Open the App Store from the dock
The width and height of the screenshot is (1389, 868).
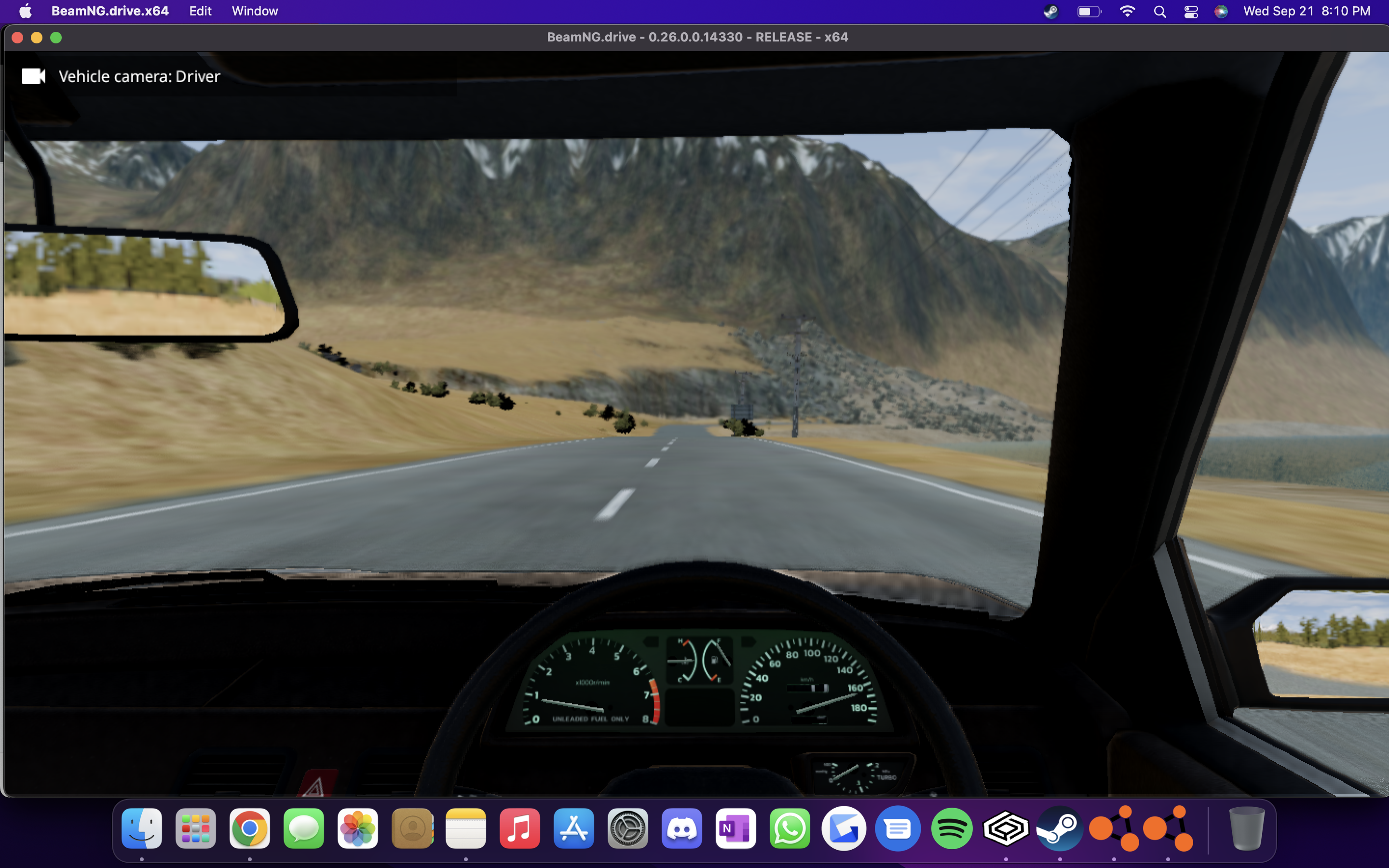[x=573, y=828]
